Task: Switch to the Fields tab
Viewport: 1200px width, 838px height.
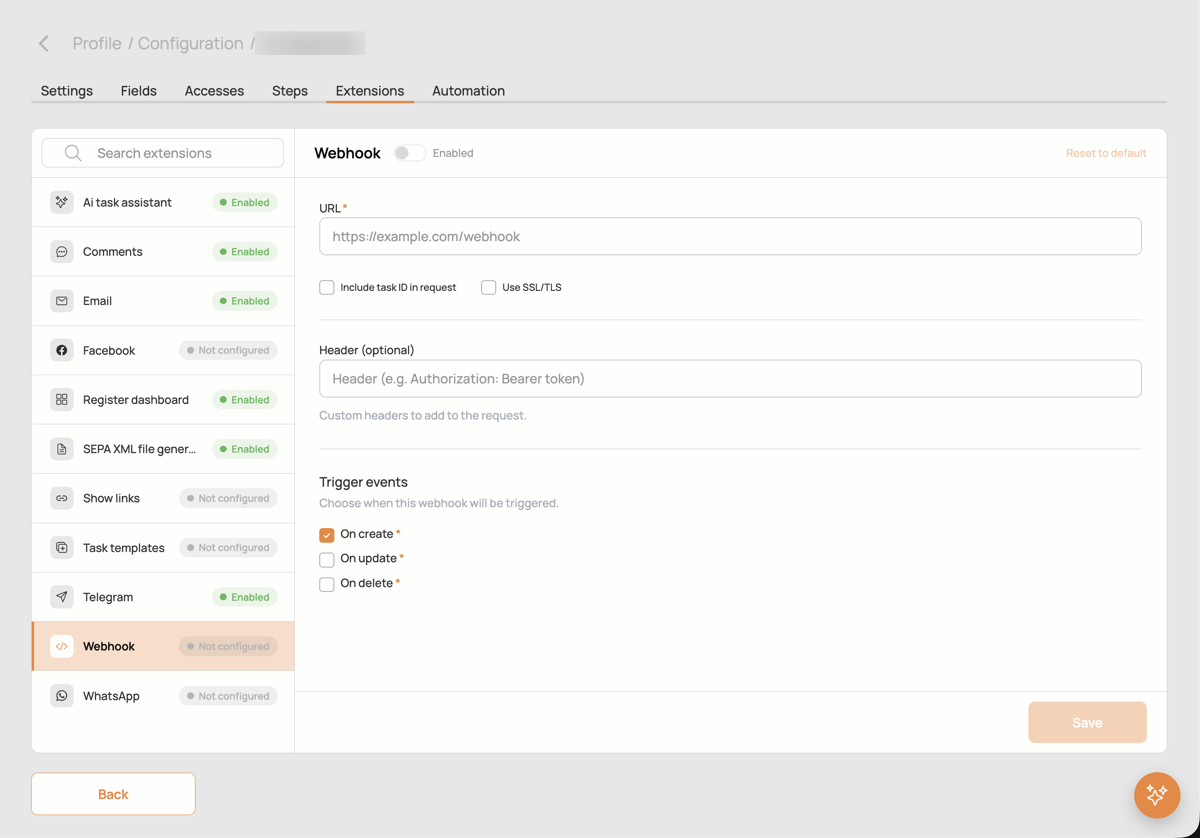Action: [139, 90]
